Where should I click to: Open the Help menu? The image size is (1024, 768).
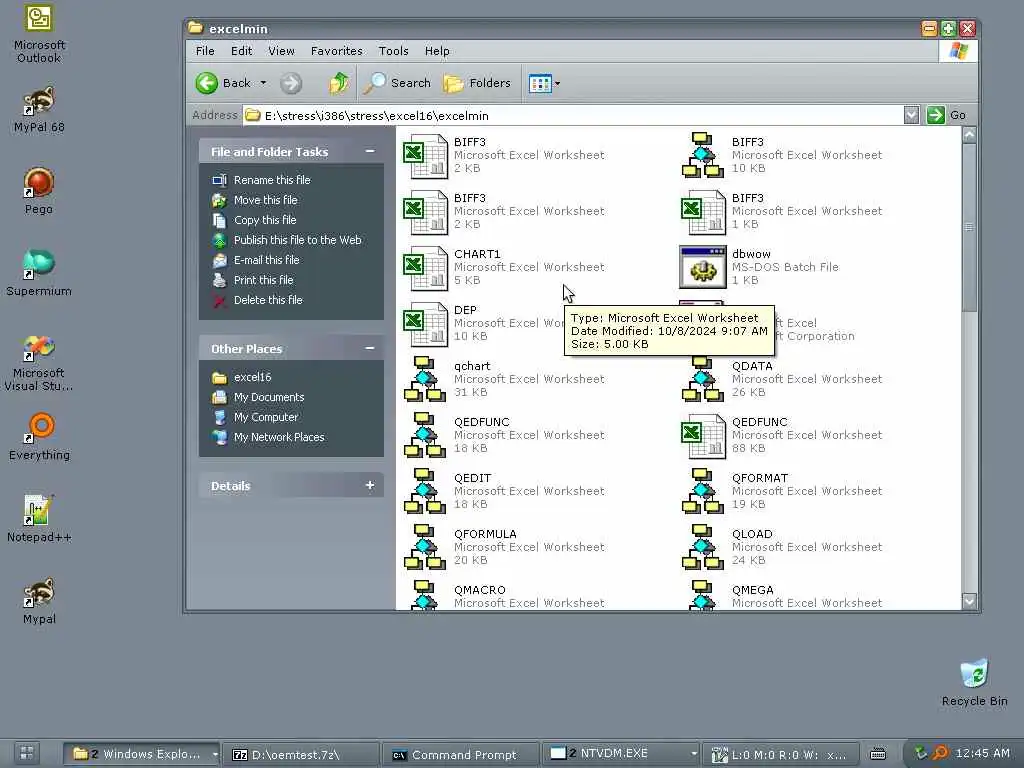click(437, 51)
